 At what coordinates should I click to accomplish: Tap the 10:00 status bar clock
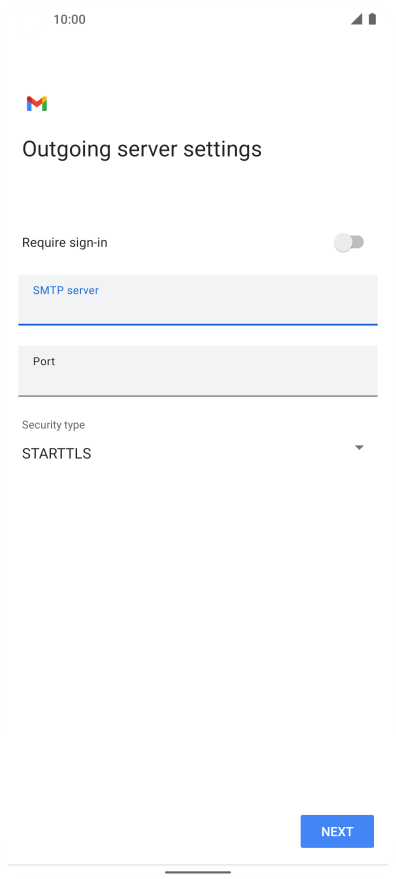pos(70,20)
